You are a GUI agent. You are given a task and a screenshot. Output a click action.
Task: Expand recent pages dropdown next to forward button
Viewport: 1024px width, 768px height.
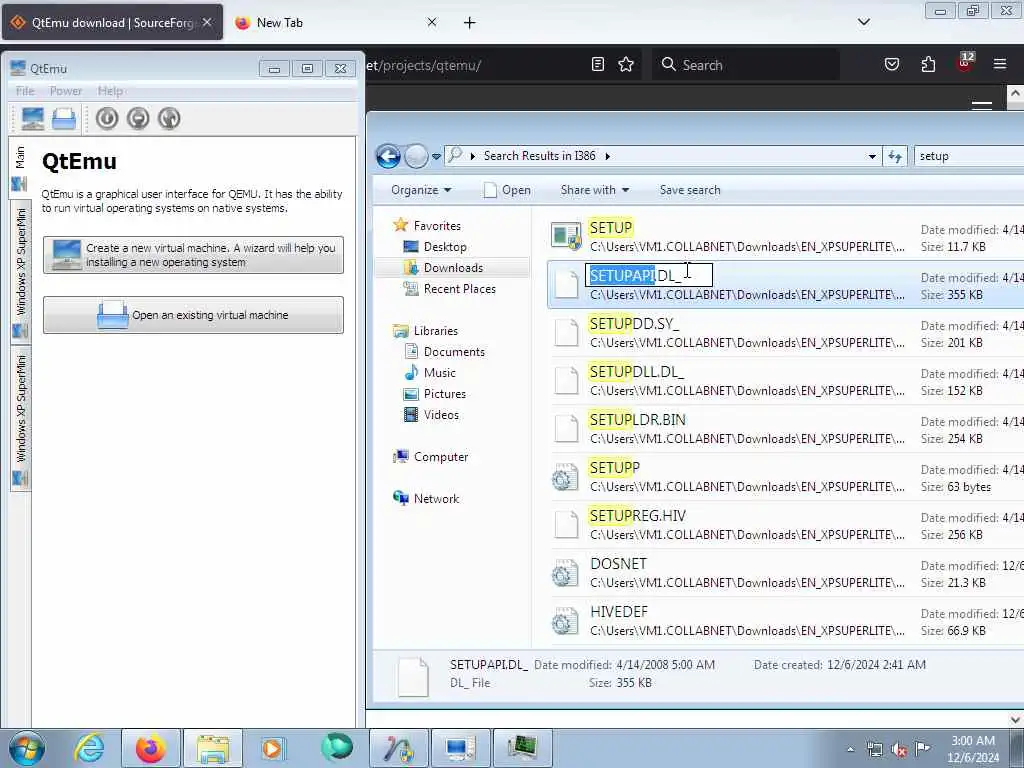click(436, 157)
